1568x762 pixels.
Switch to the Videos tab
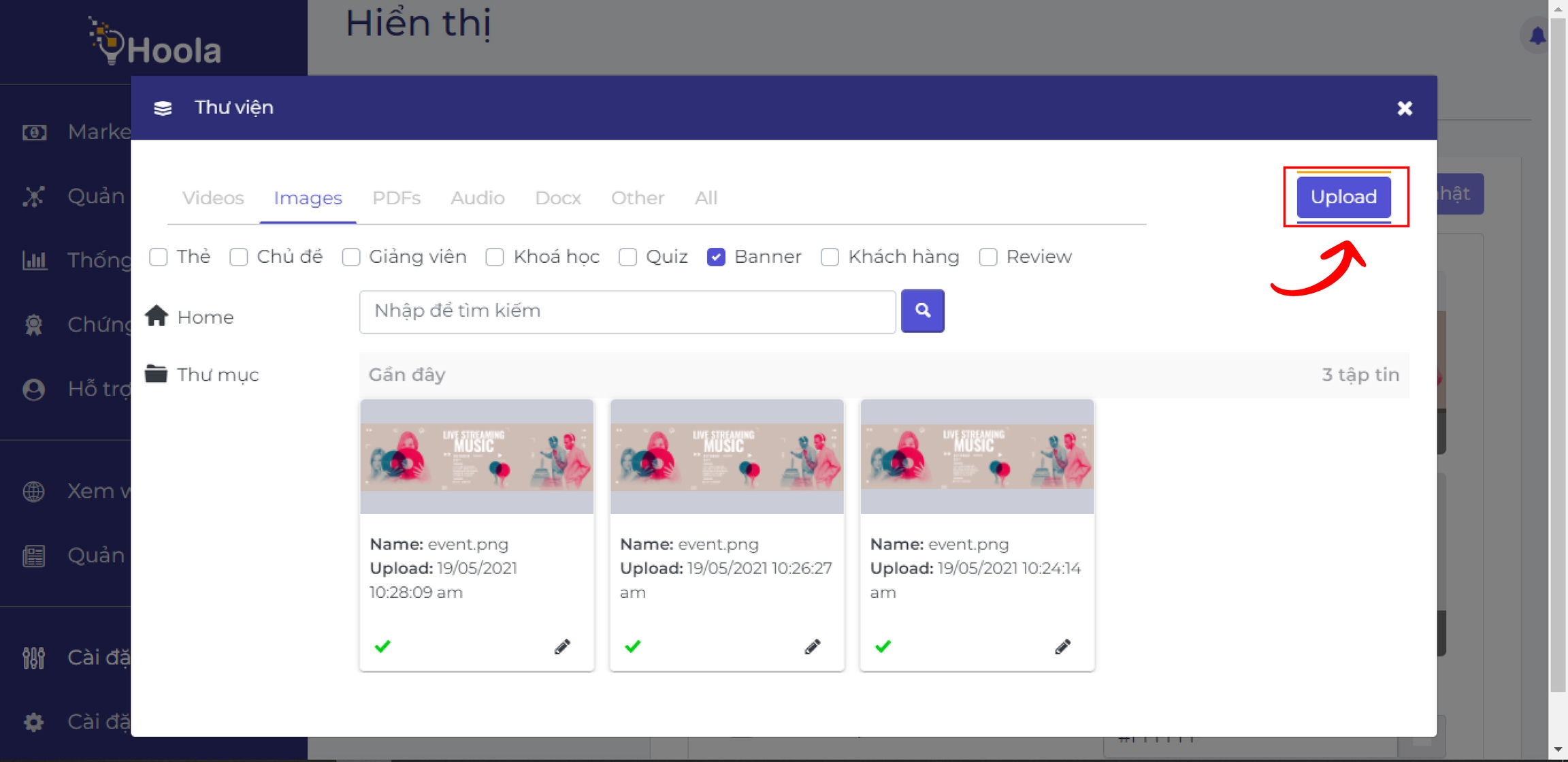pyautogui.click(x=213, y=197)
